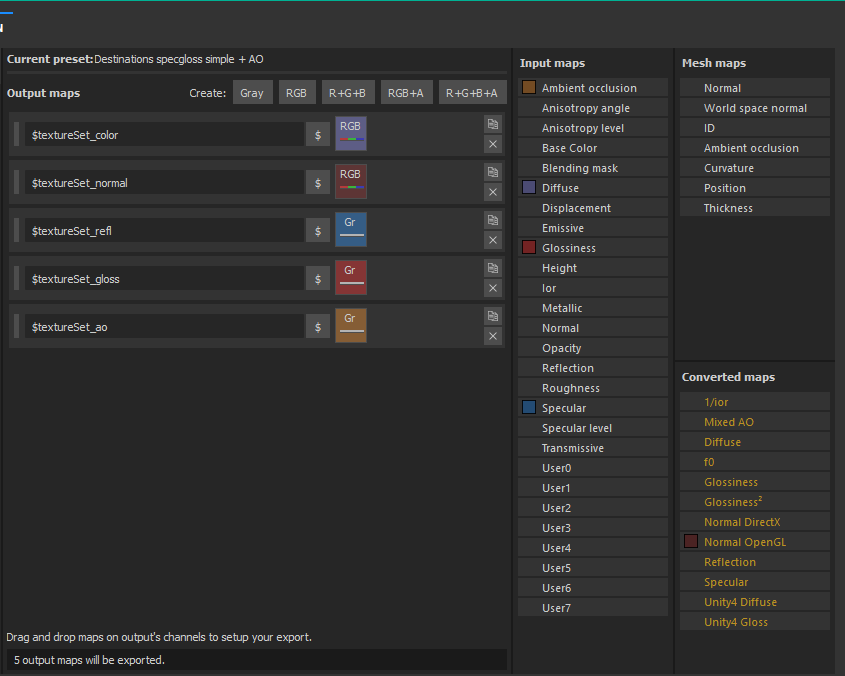Screen dimensions: 845x676
Task: Select Thickness mesh map
Action: tap(754, 207)
